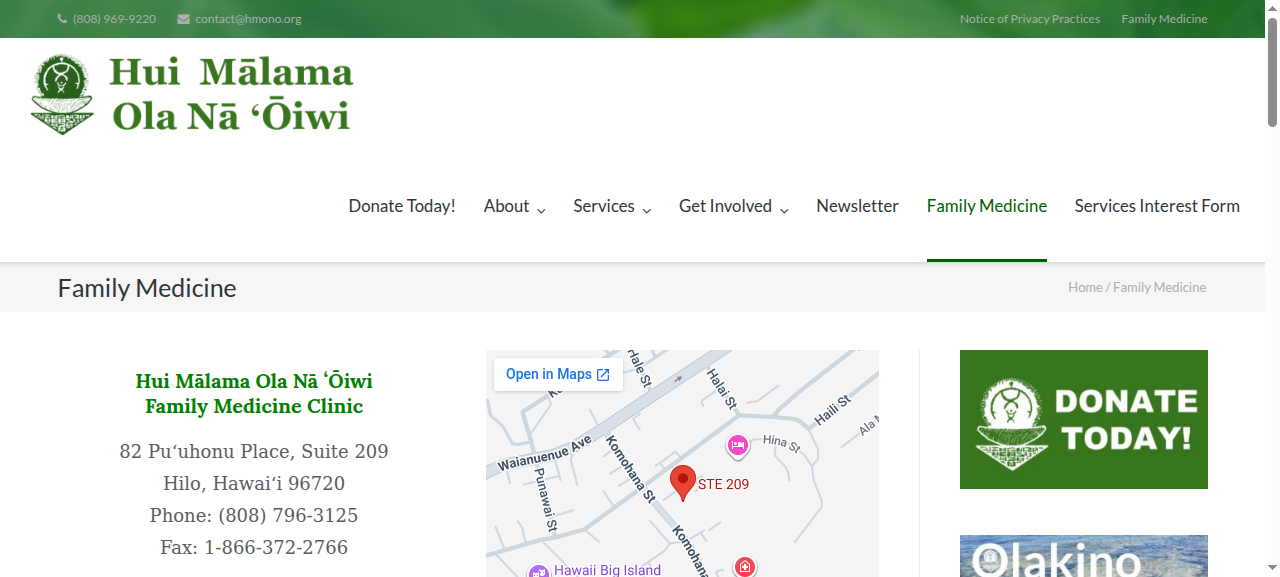This screenshot has width=1280, height=577.
Task: Click the 82 Puʻuhonu Place, Suite 209 address
Action: pos(254,452)
